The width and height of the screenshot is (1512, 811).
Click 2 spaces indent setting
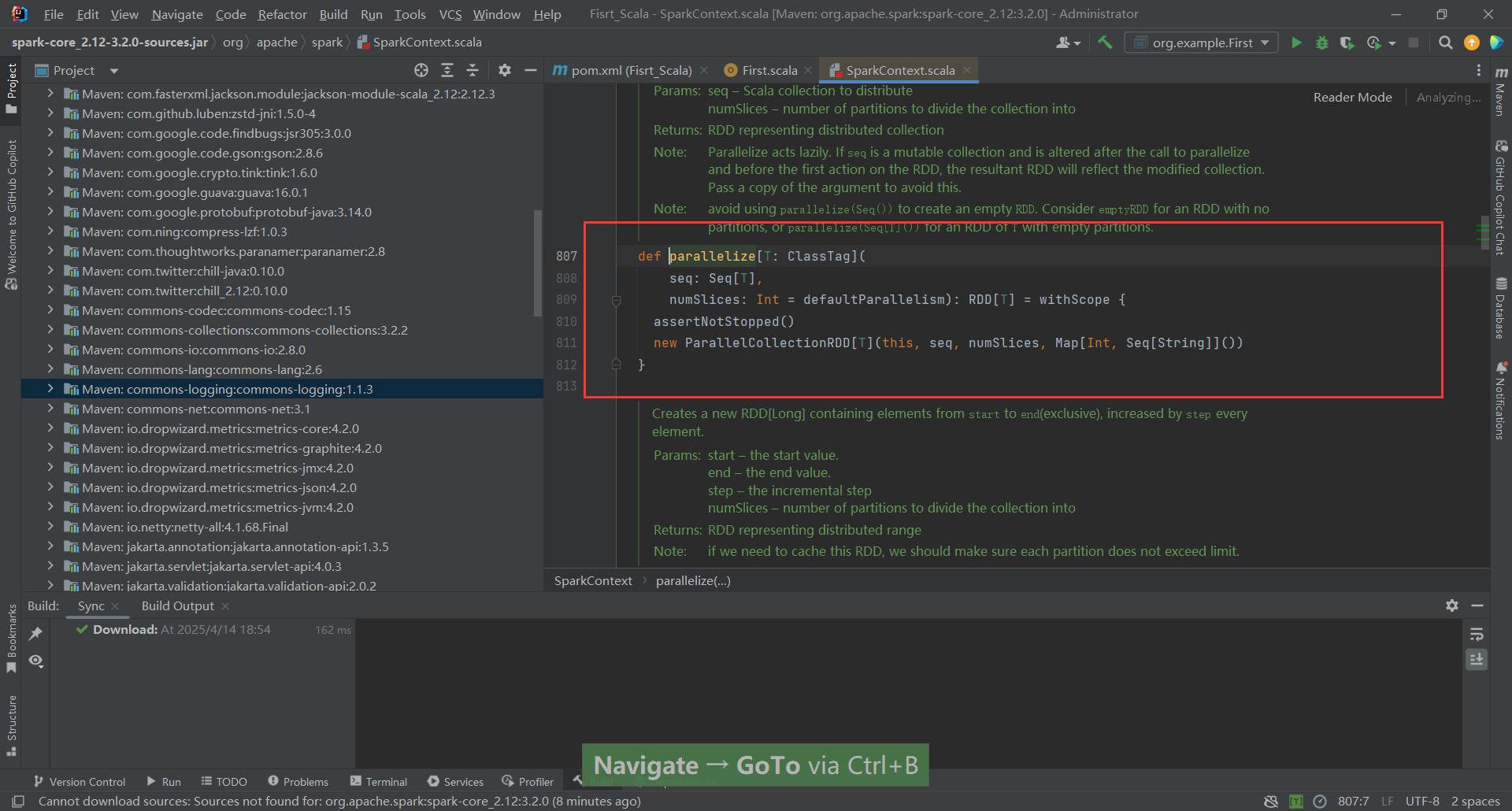pyautogui.click(x=1475, y=801)
